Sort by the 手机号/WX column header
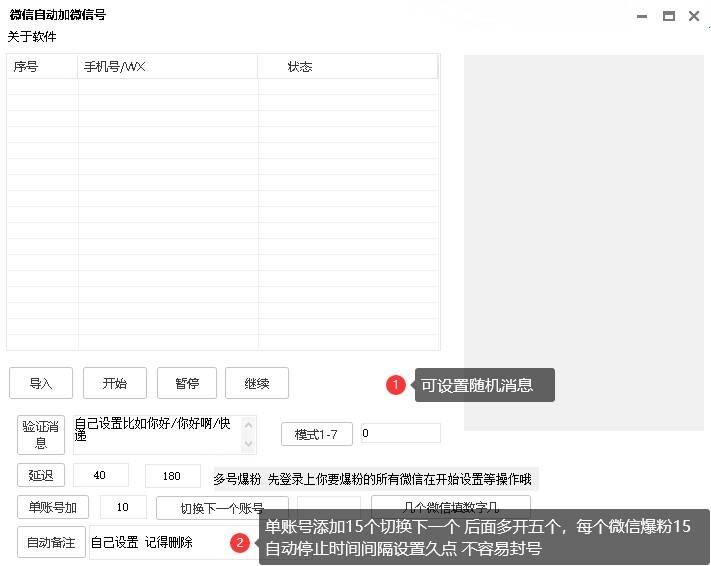 (x=167, y=67)
